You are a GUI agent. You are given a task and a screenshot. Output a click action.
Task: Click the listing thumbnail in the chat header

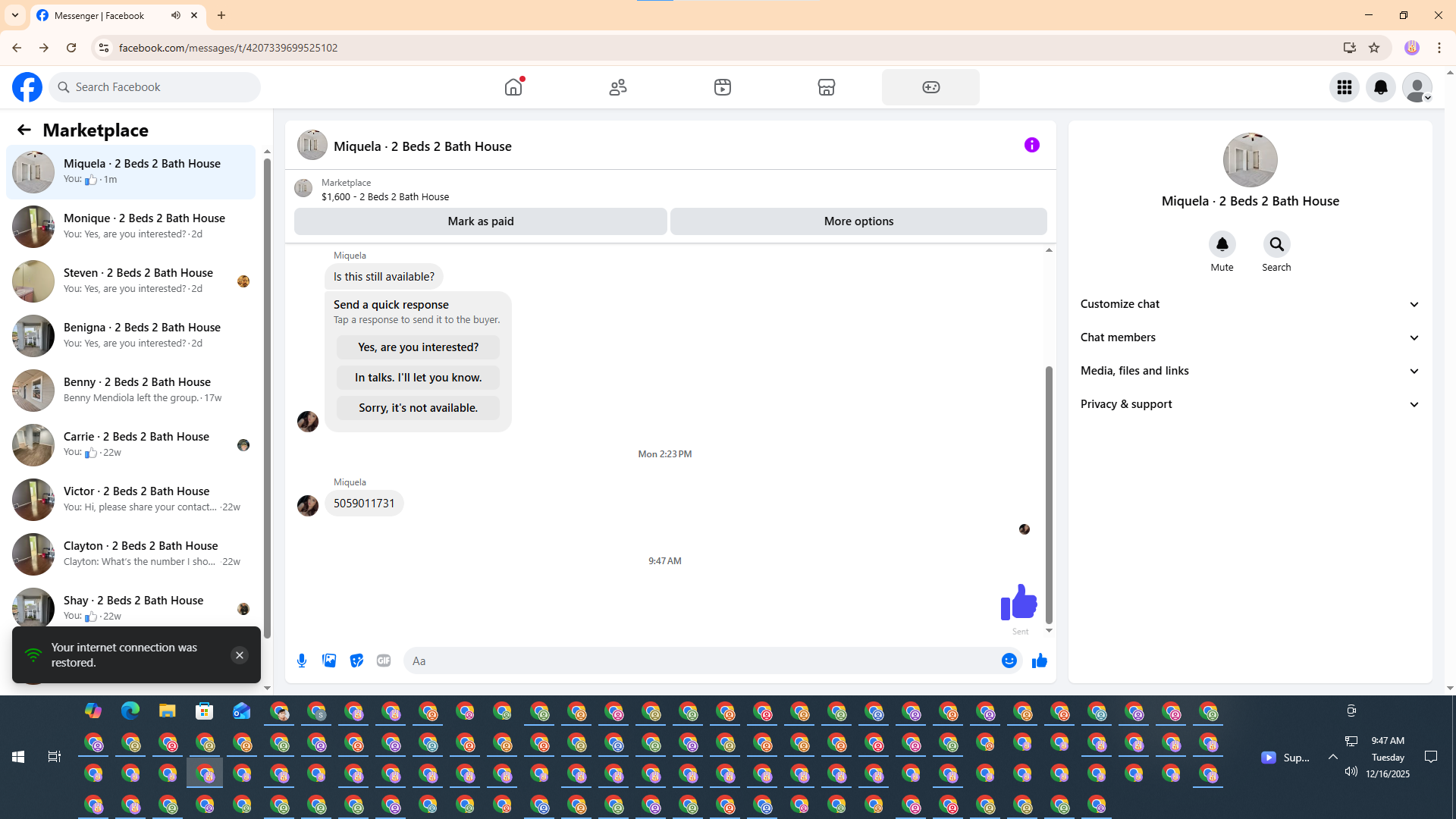tap(312, 145)
